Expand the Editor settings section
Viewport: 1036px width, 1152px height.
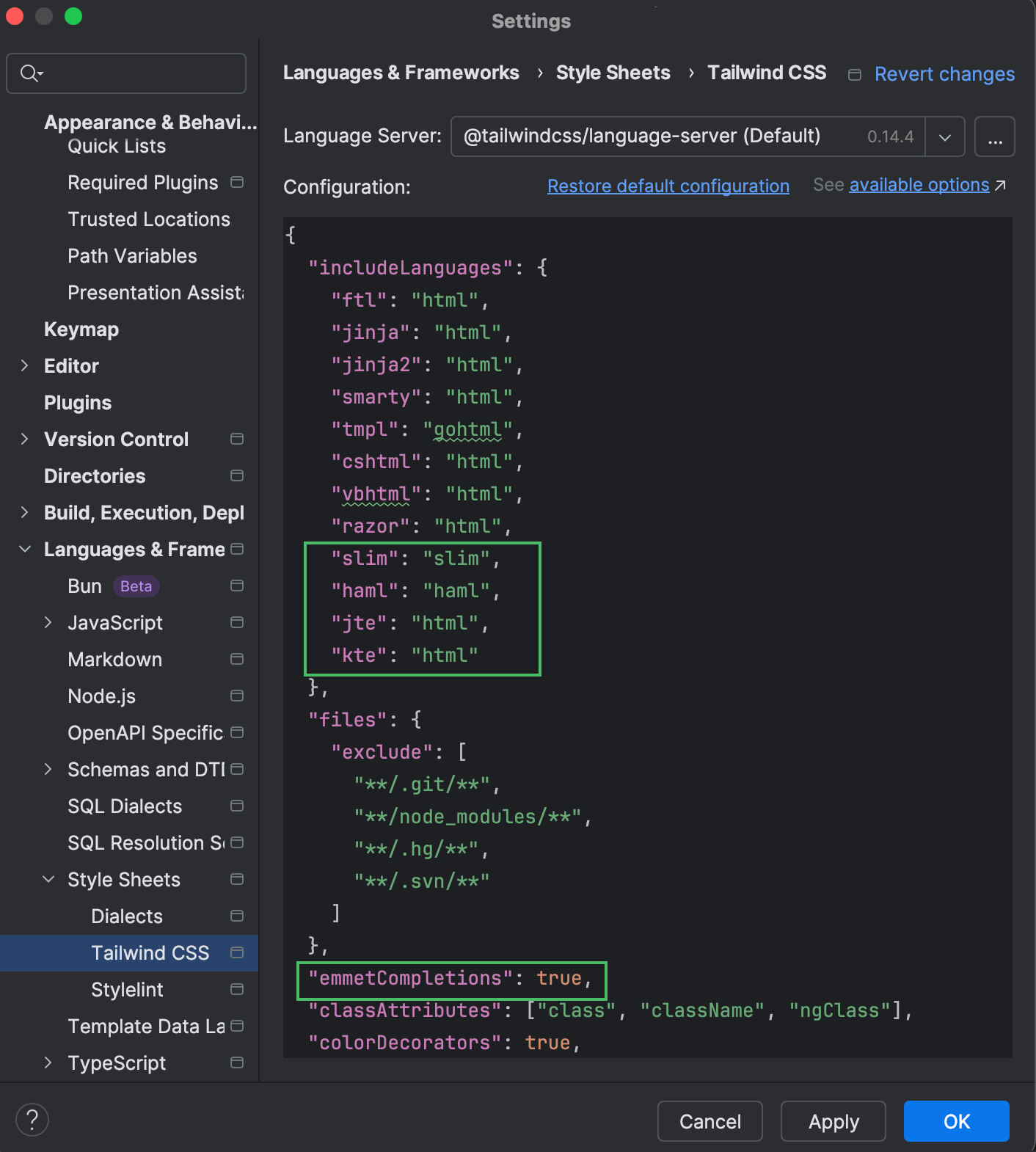click(25, 365)
